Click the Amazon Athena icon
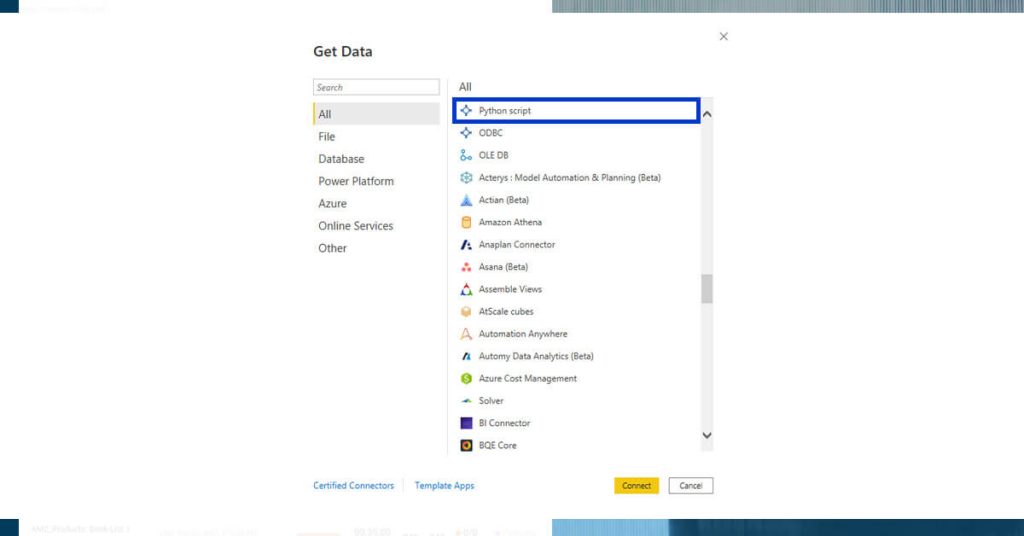This screenshot has width=1024, height=536. (x=466, y=222)
